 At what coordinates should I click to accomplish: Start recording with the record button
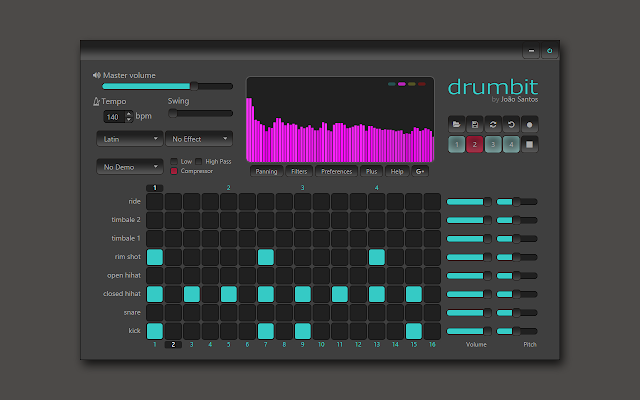click(529, 124)
